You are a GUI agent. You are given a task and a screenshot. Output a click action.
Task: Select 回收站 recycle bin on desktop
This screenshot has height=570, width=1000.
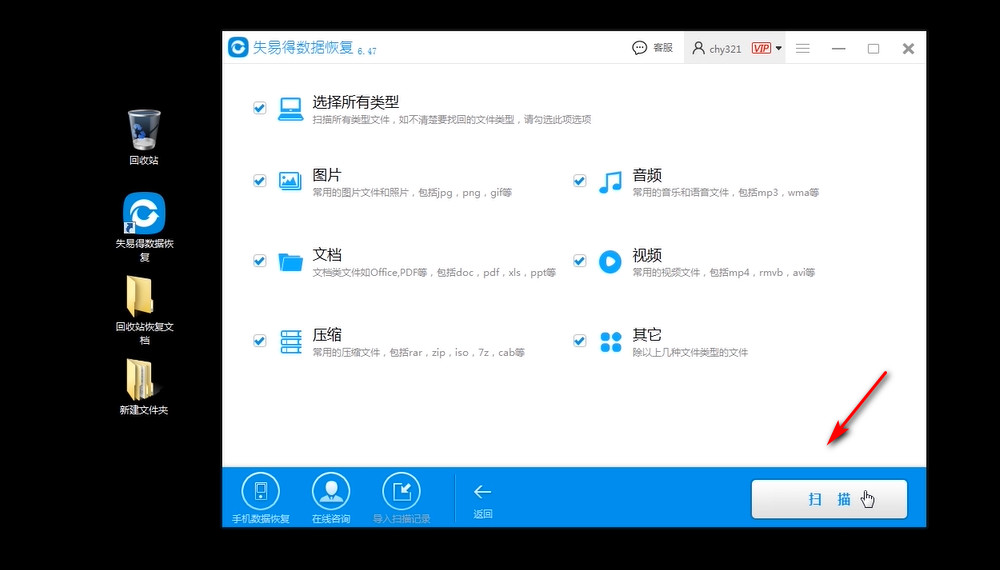pos(144,138)
